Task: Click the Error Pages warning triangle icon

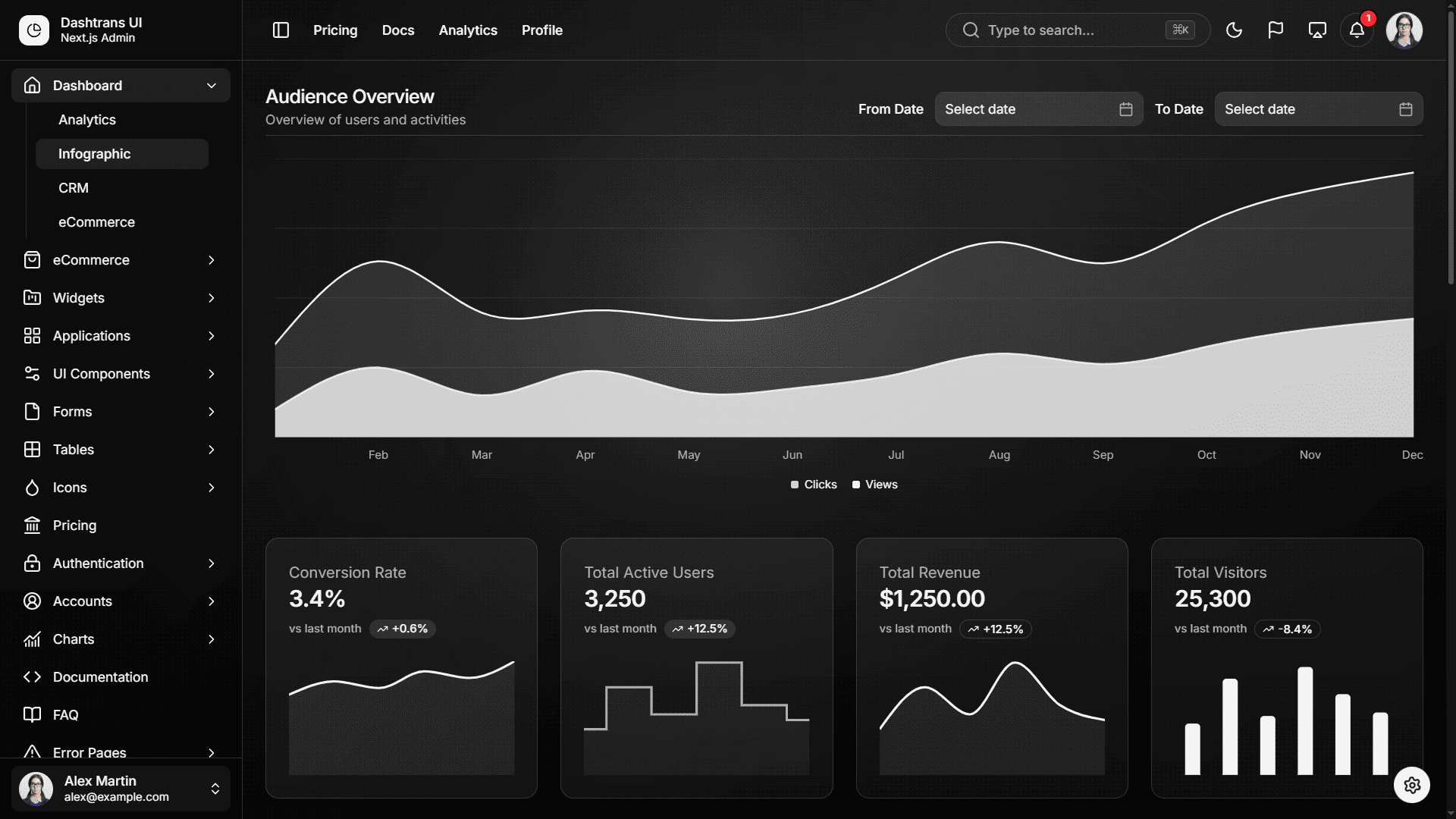Action: 32,752
